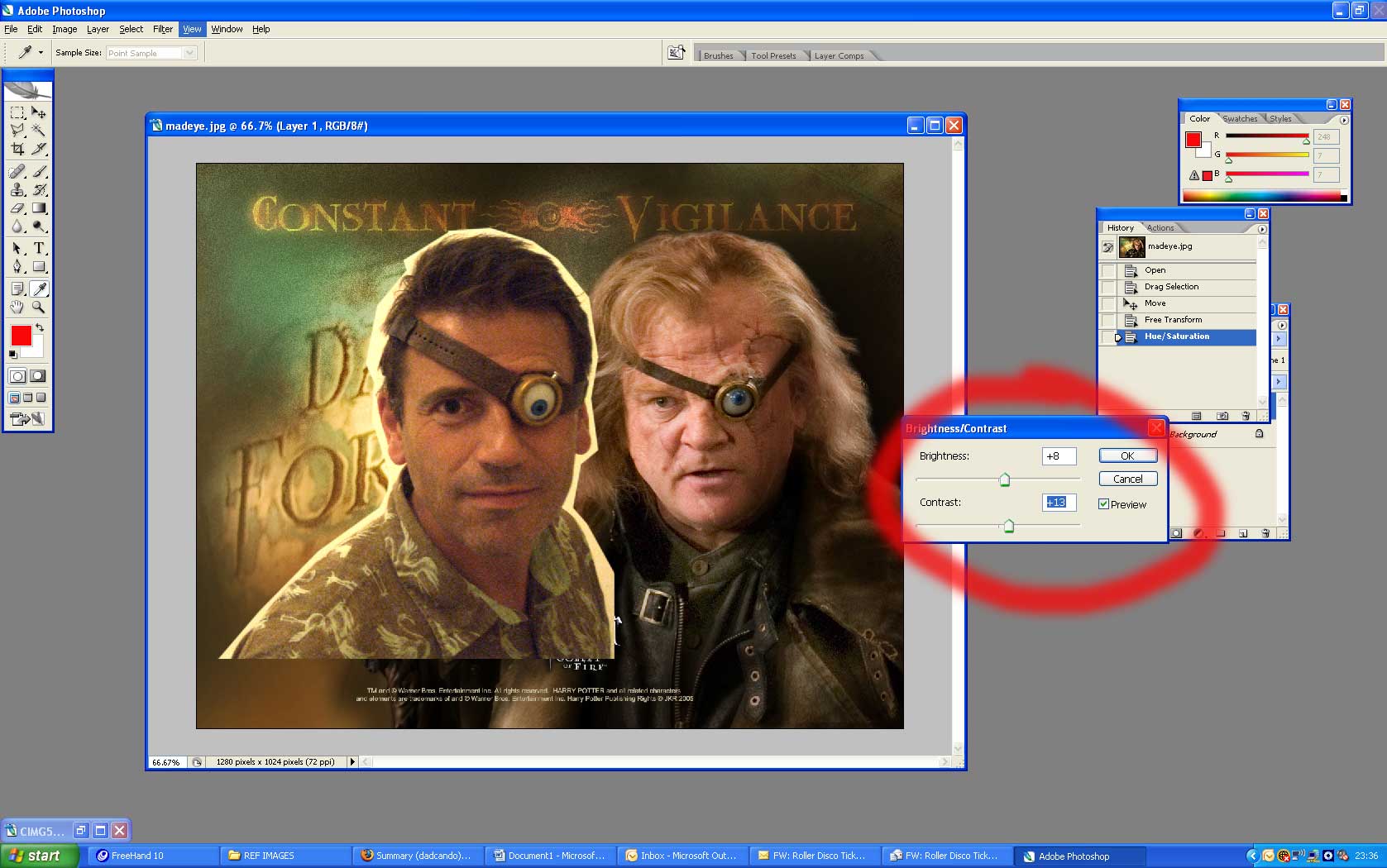Open the Layers panel flyout menu
Screen dimensions: 1387x868
[1282, 325]
